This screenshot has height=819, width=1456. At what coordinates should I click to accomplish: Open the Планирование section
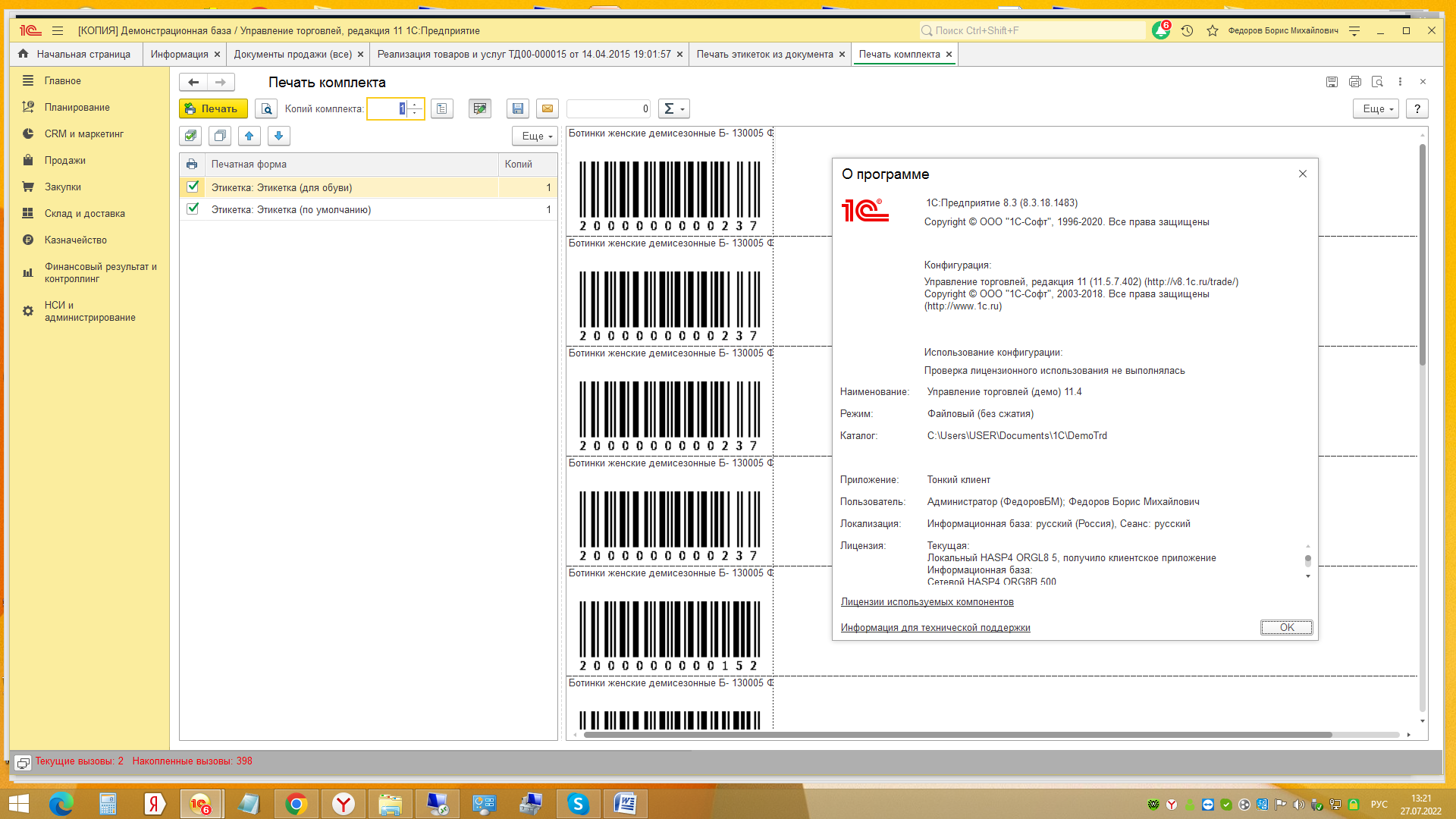coord(77,107)
